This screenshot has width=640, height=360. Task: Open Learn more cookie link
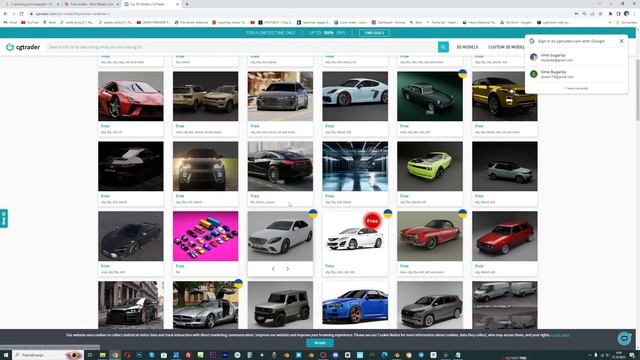560,335
